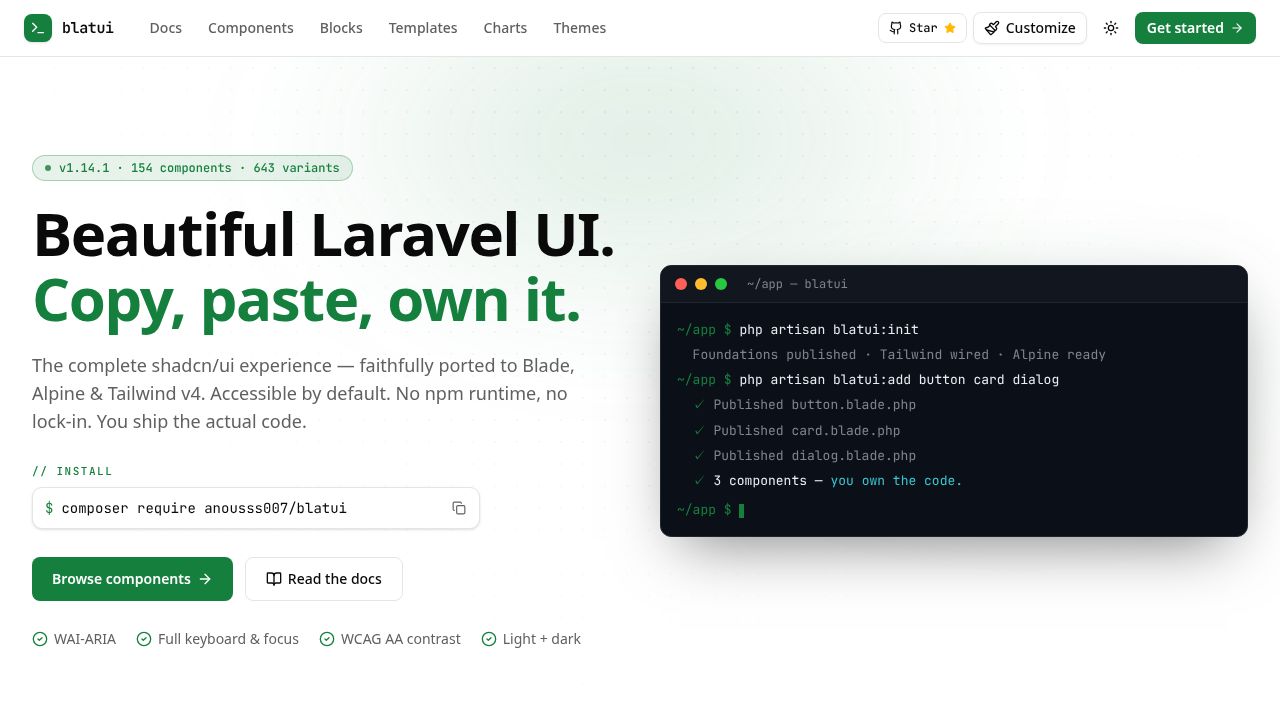Go to the Docs page

point(166,28)
